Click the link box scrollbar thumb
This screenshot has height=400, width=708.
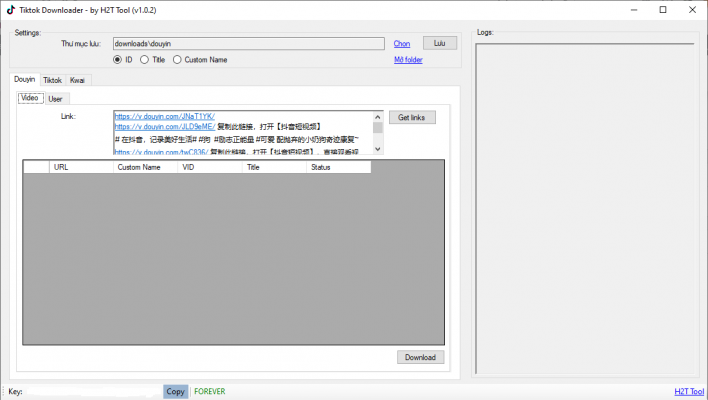[378, 128]
